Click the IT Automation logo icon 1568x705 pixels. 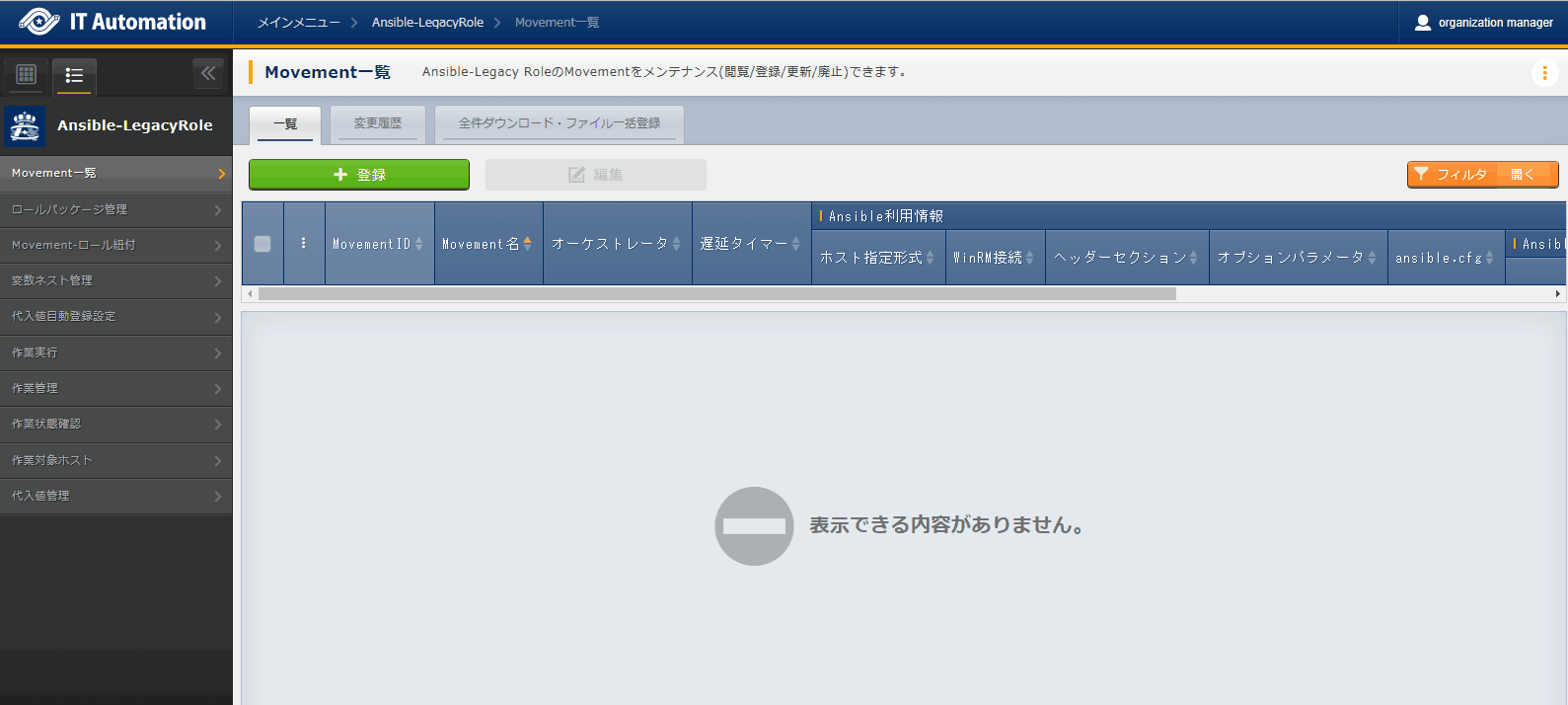pyautogui.click(x=38, y=22)
